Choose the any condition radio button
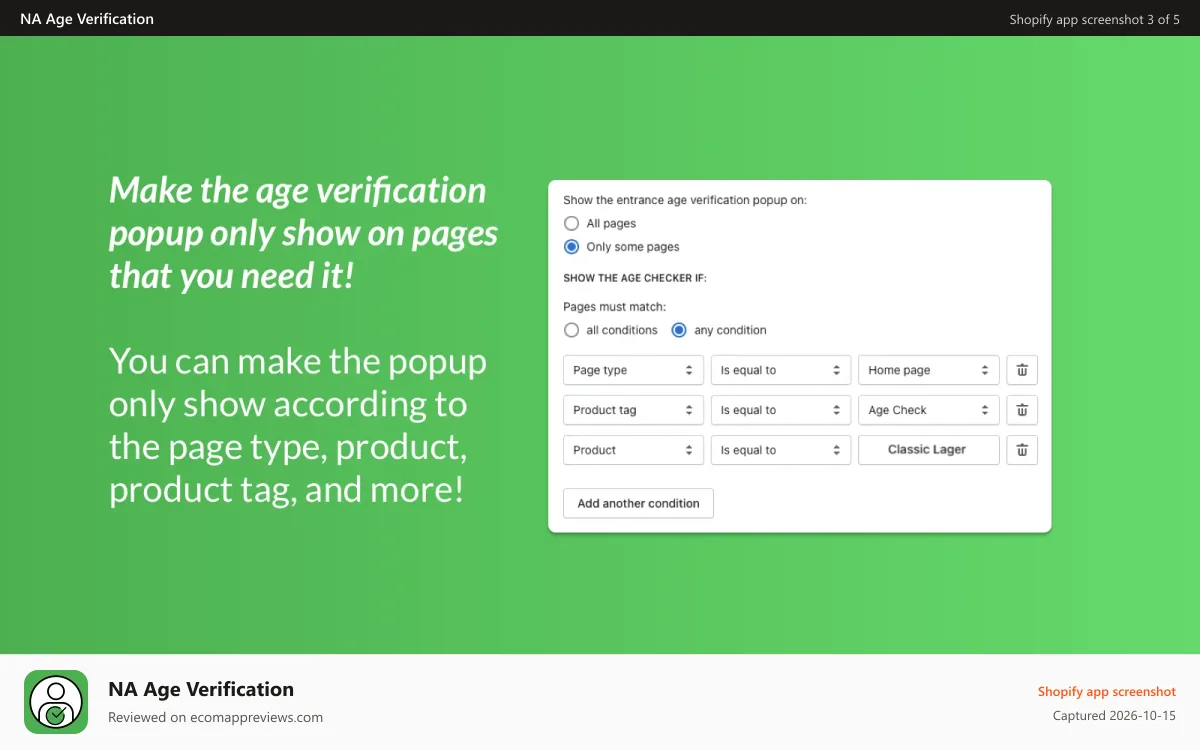 coord(680,330)
